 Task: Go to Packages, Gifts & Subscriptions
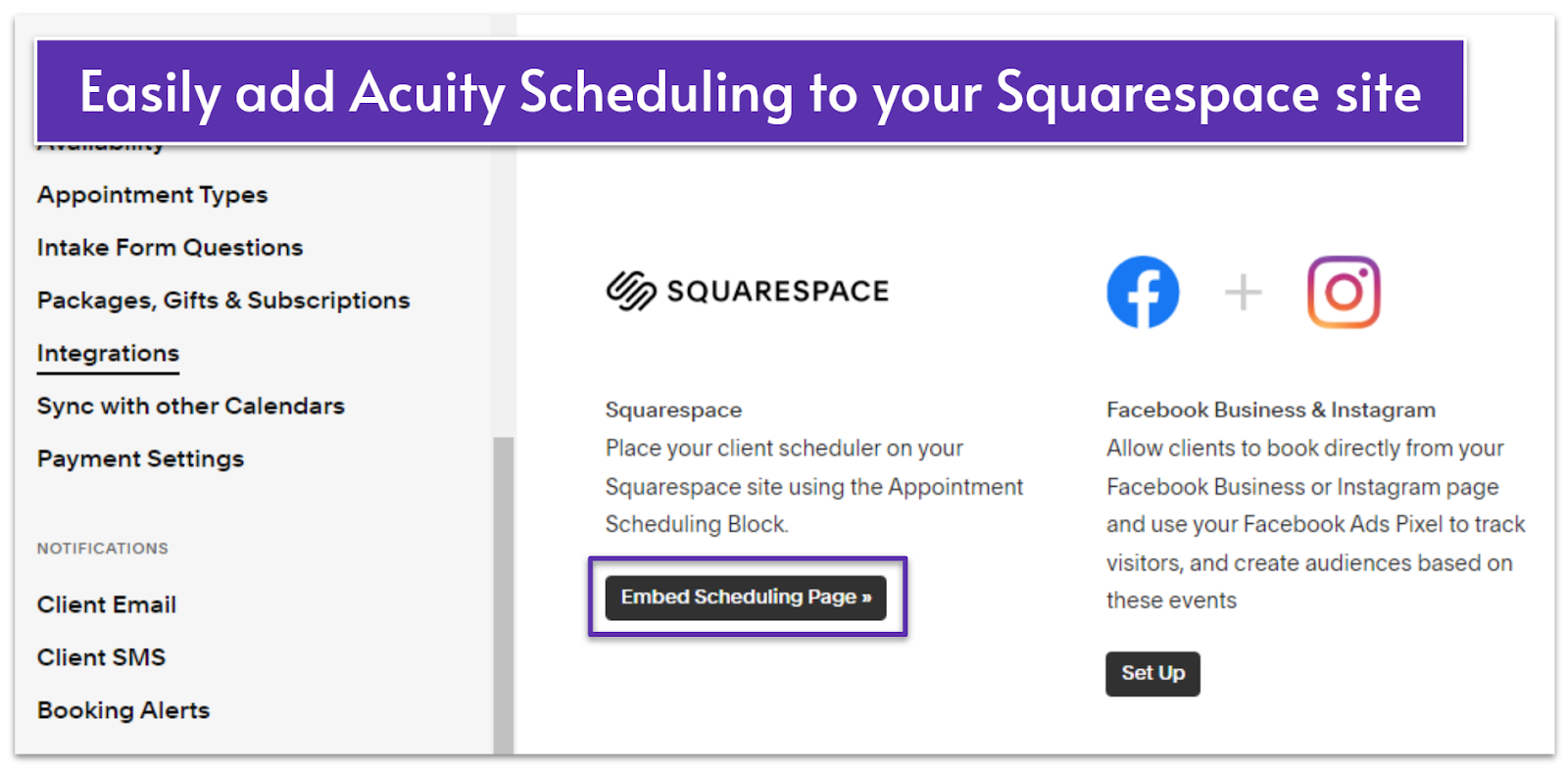click(223, 301)
